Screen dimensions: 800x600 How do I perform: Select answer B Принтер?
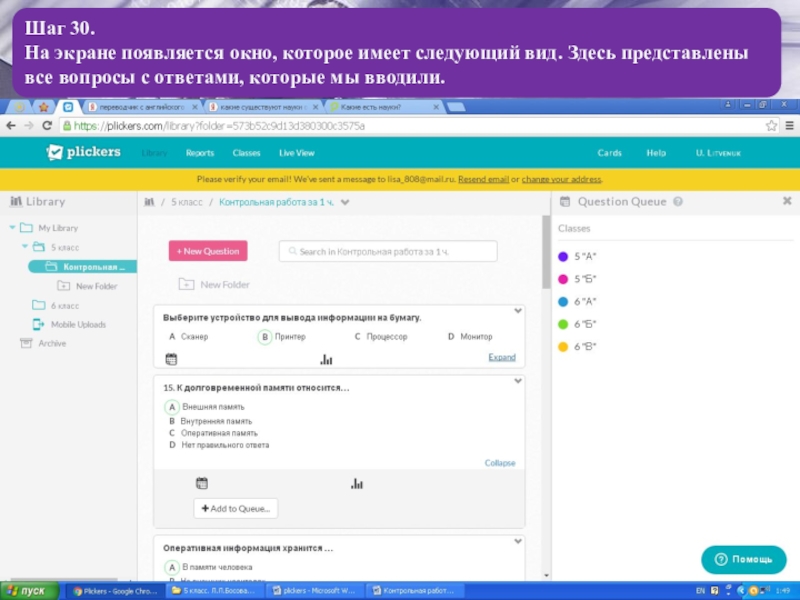tap(282, 337)
